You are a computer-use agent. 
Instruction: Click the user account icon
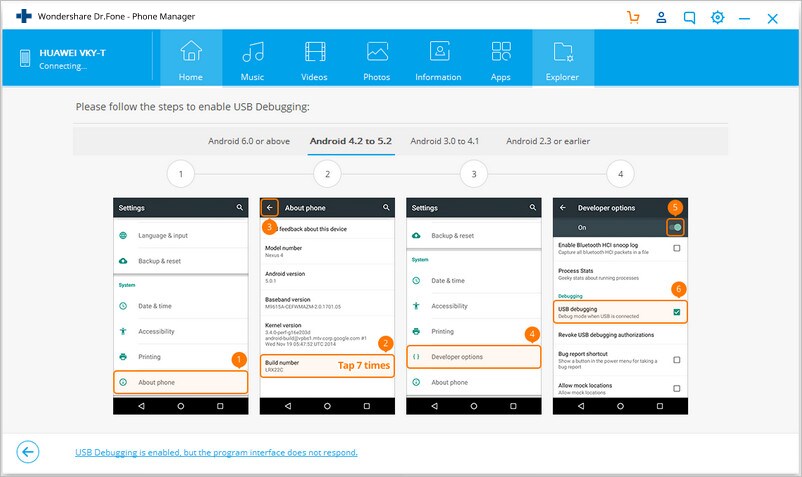(661, 17)
